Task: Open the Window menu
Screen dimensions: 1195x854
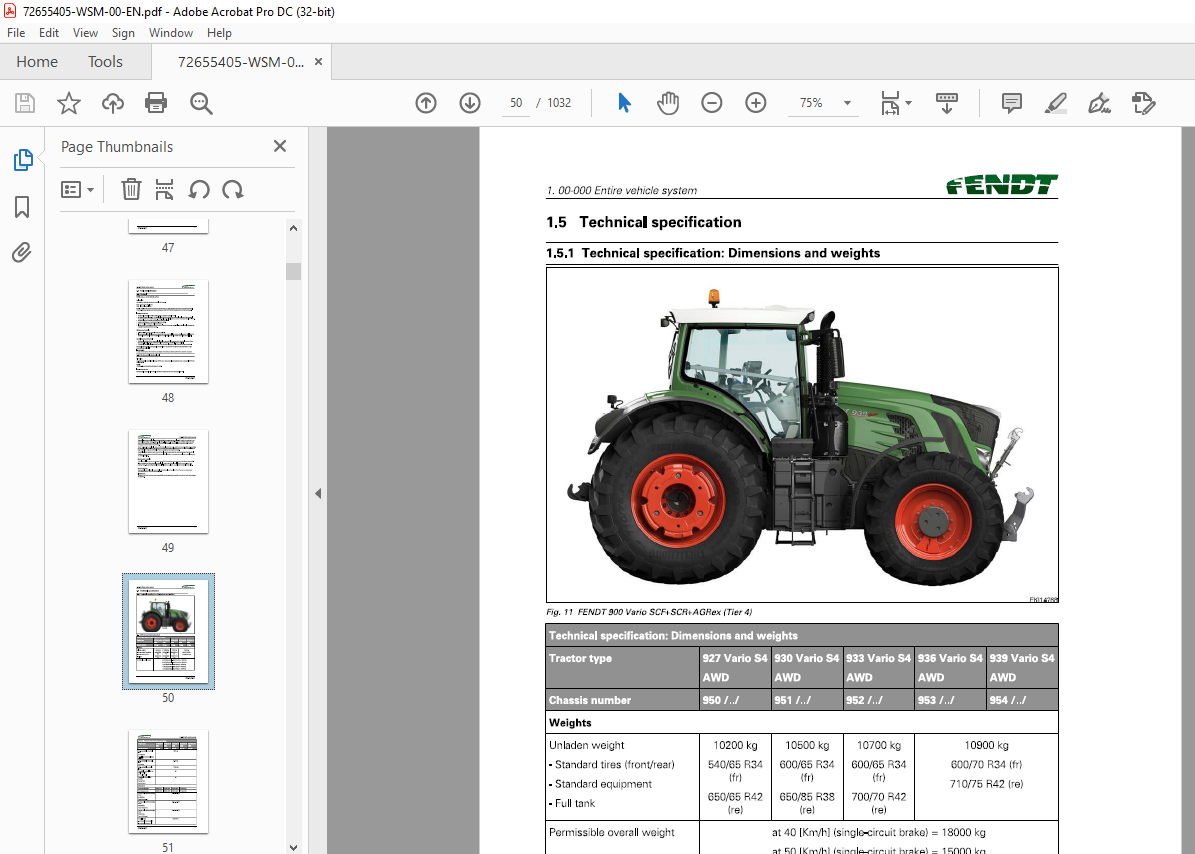Action: pos(171,33)
